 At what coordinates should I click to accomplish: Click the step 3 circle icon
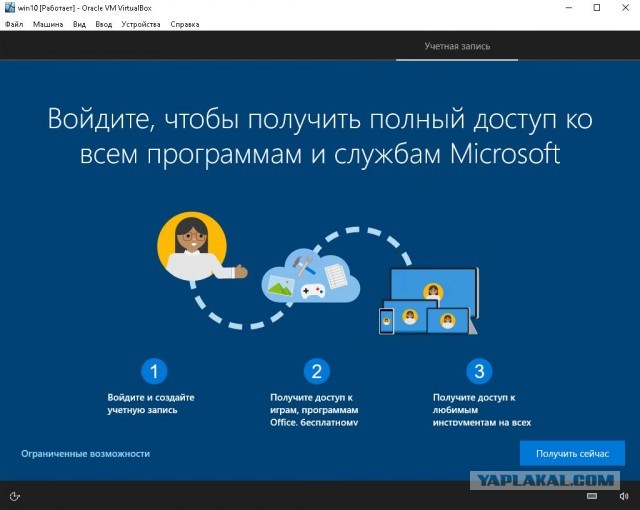[x=479, y=371]
